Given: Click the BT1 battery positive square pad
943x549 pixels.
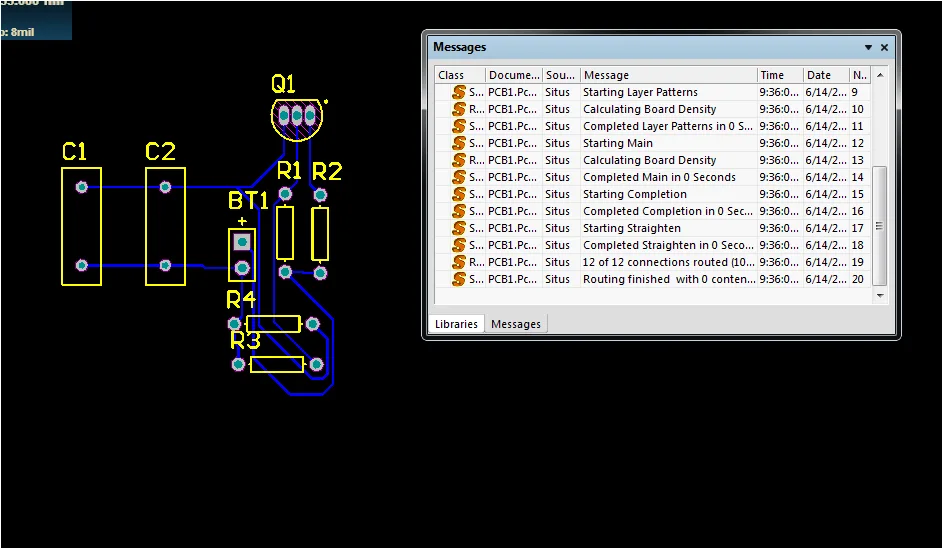Looking at the screenshot, I should point(242,242).
